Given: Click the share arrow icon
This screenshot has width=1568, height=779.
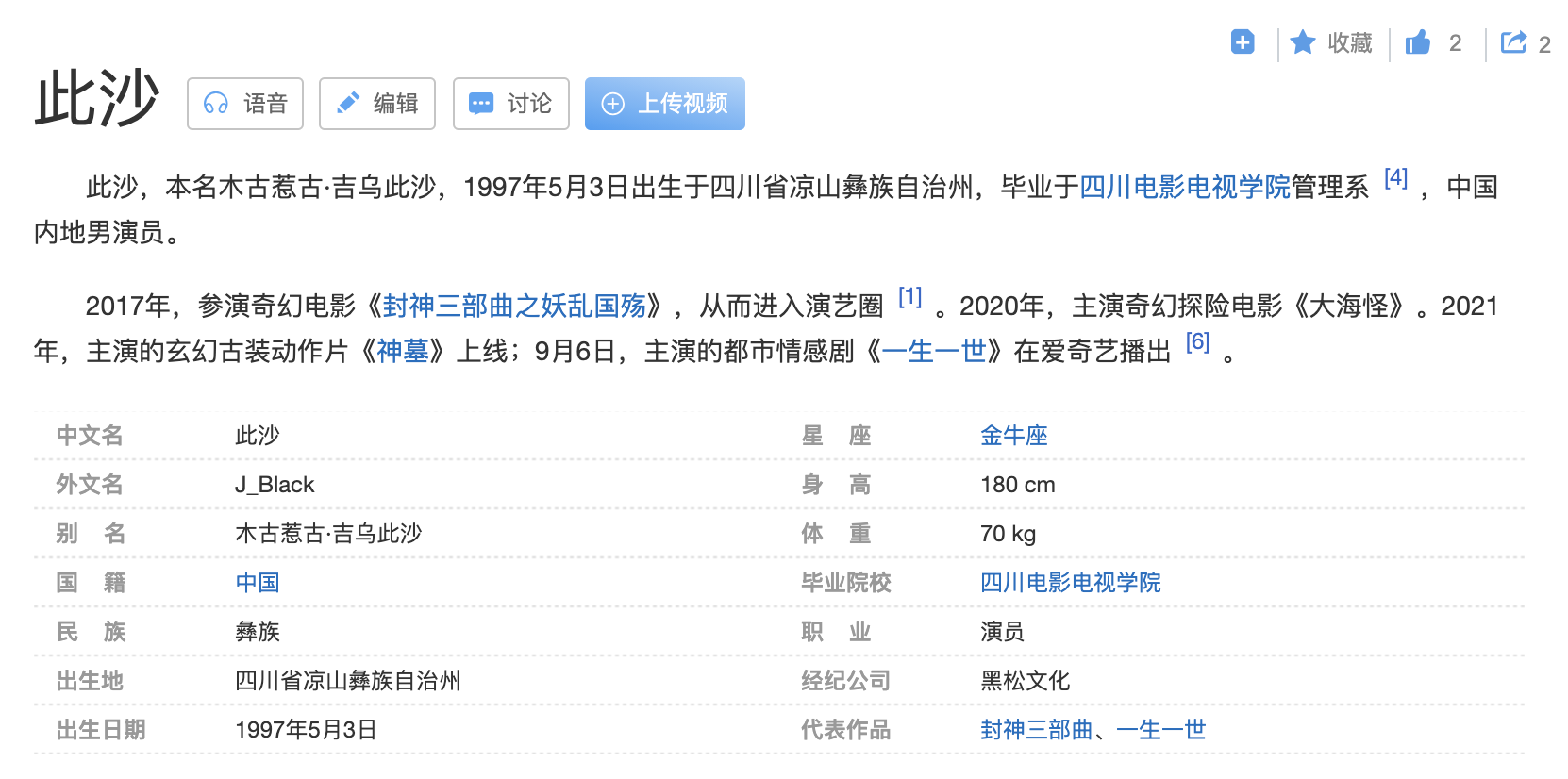Looking at the screenshot, I should 1513,42.
